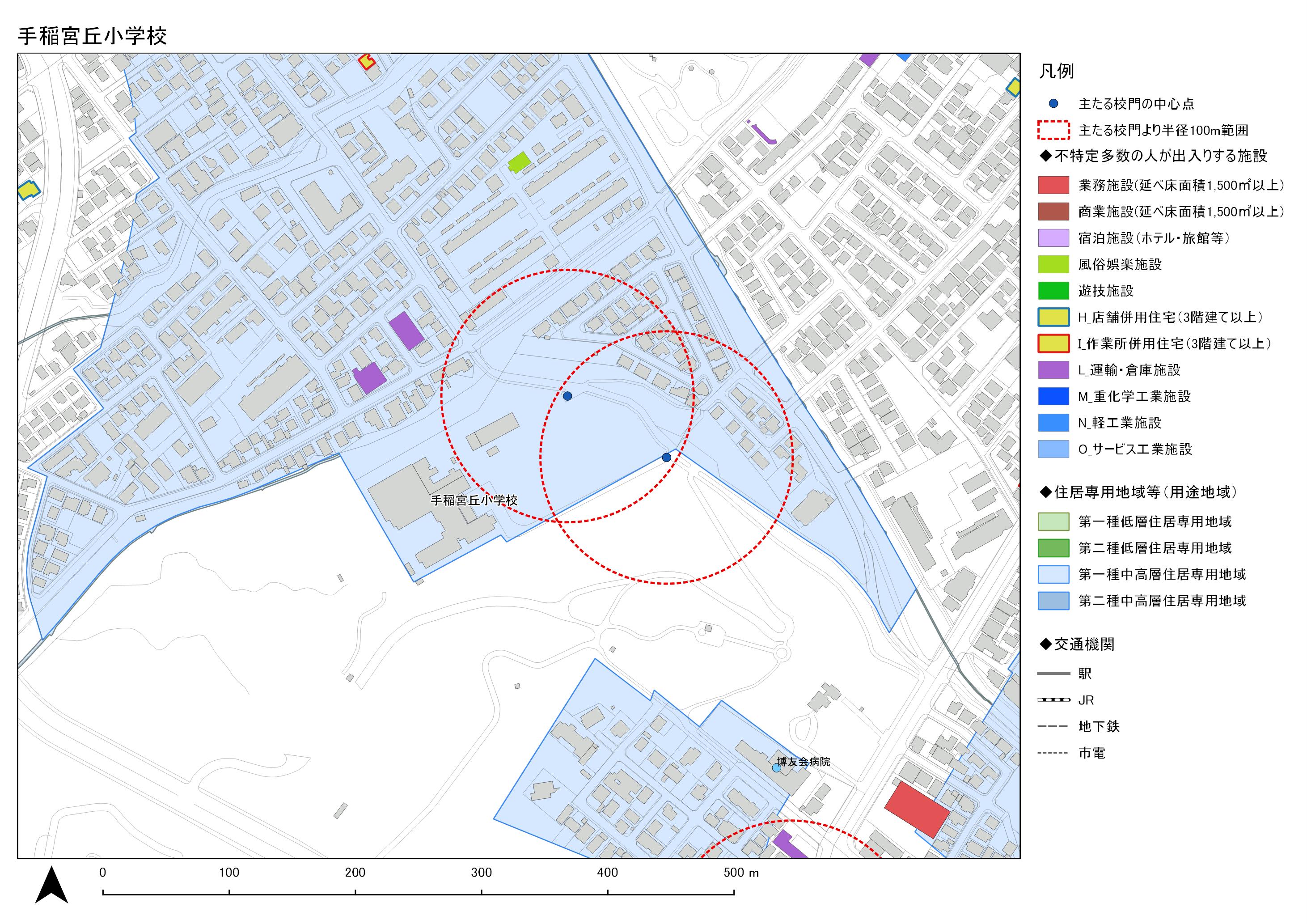Click the blue dot legend symbol for 主たる校門の中心点

coord(1053,104)
